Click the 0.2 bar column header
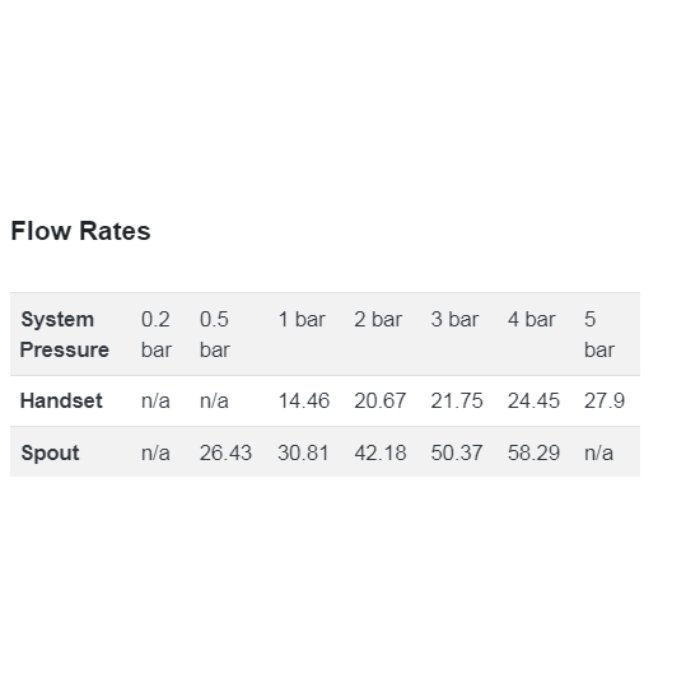 tap(156, 334)
